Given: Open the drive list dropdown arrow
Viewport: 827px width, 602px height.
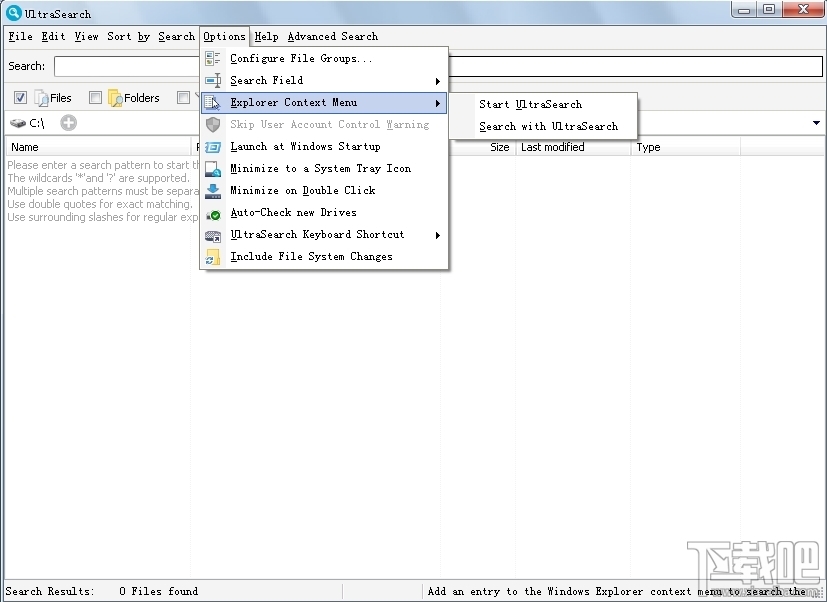Looking at the screenshot, I should 816,123.
